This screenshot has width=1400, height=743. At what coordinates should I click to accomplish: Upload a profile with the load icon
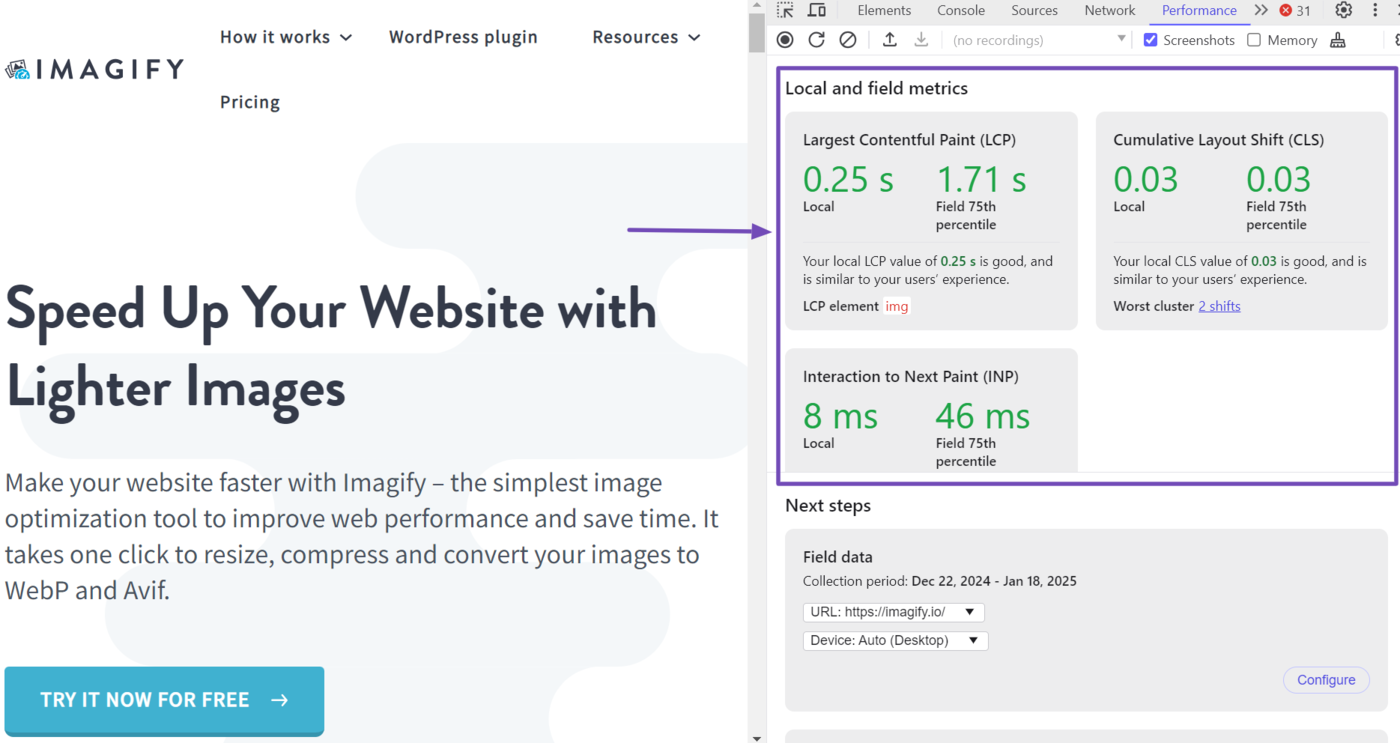[890, 40]
